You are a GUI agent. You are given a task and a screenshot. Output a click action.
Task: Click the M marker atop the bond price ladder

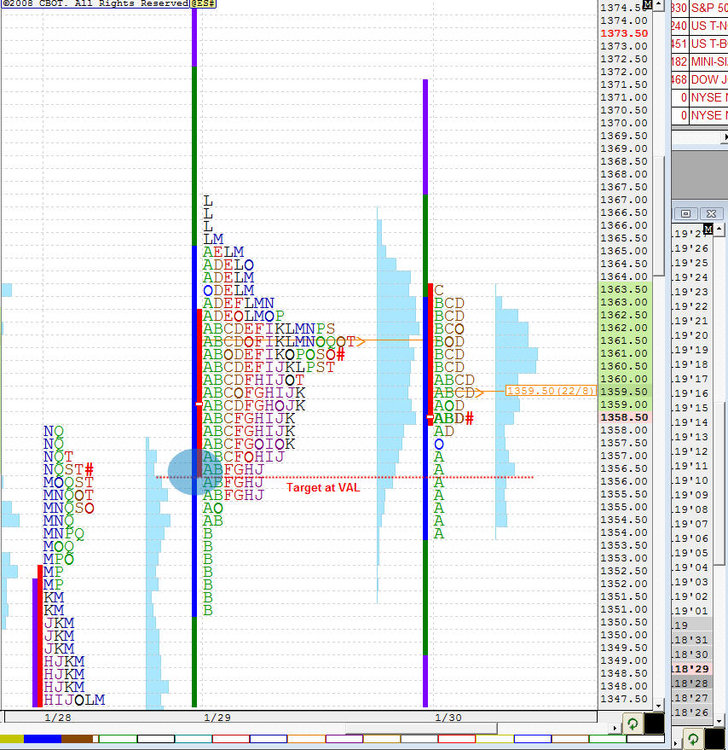708,229
